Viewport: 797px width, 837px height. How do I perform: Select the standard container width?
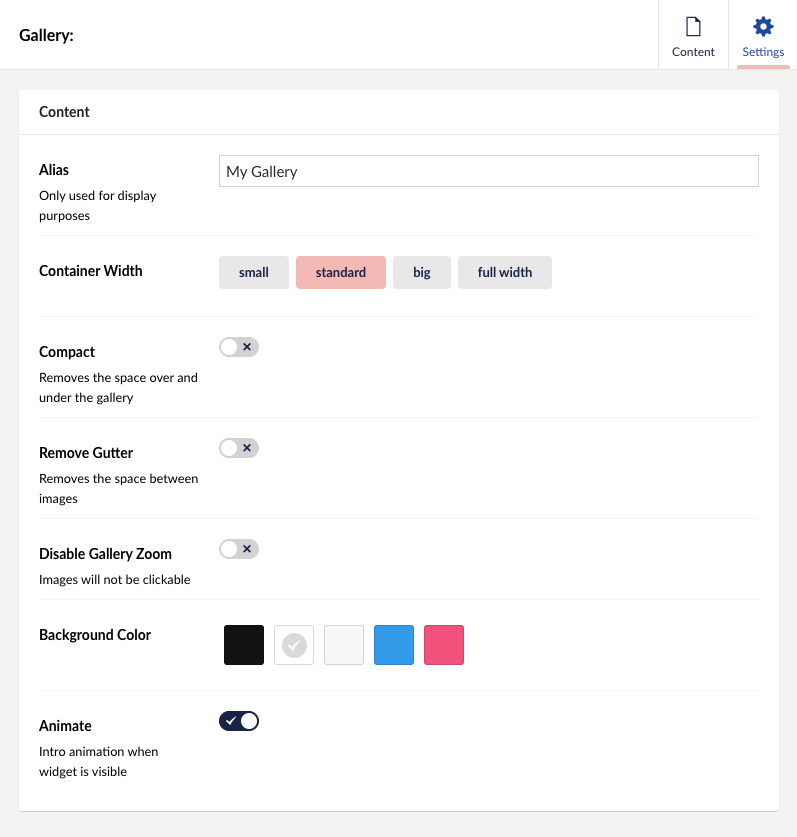coord(341,272)
